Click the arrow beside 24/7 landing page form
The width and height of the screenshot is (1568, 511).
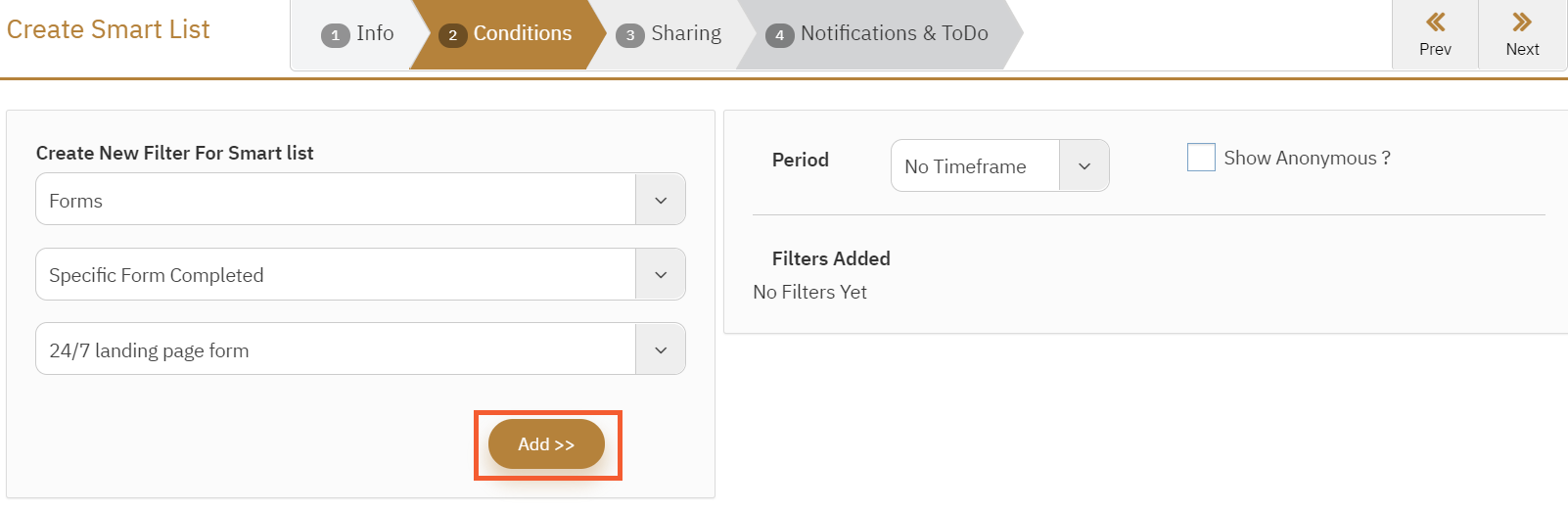(661, 349)
